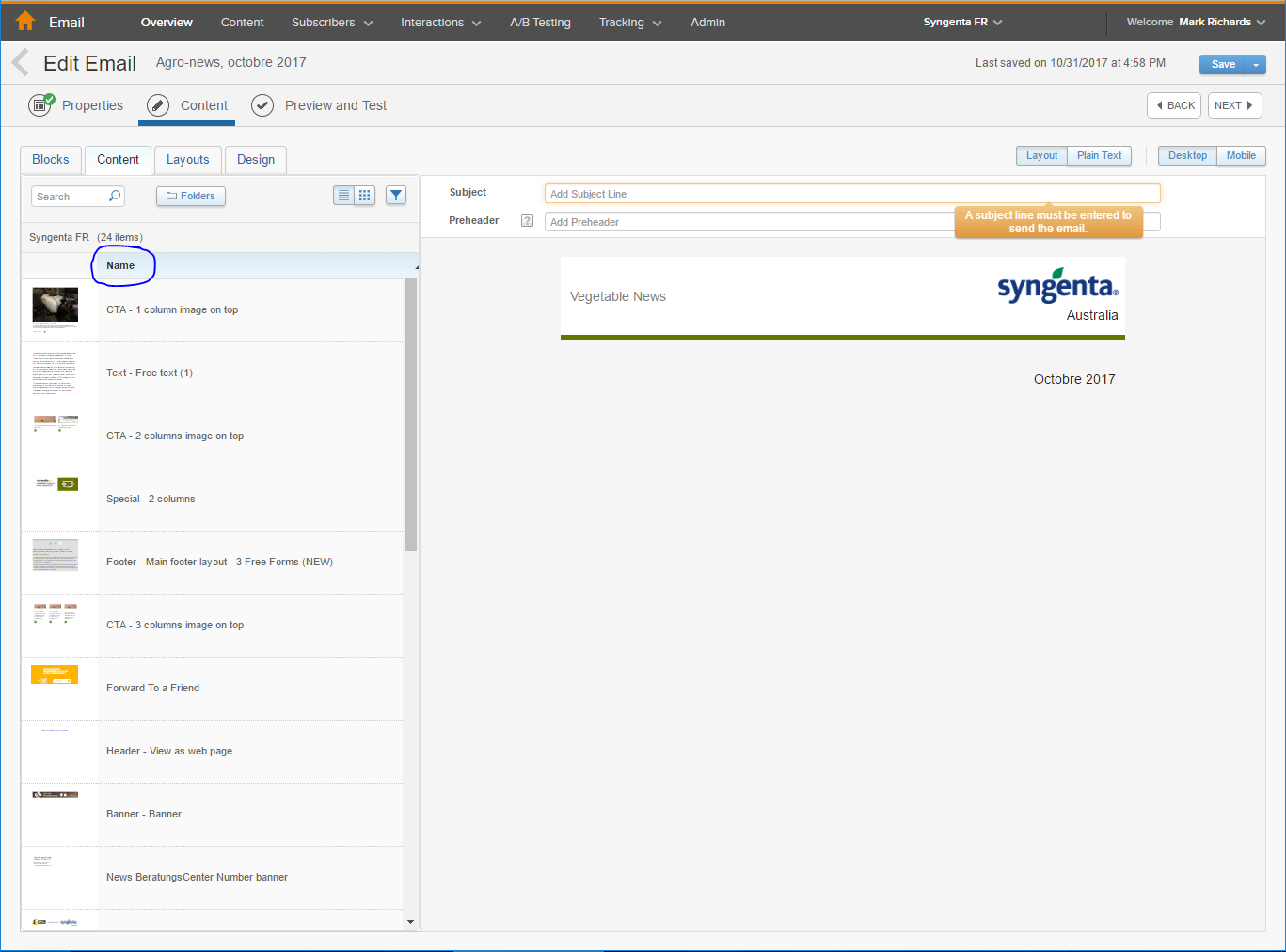The width and height of the screenshot is (1286, 952).
Task: Select the Banner - Banner thumbnail
Action: point(55,795)
